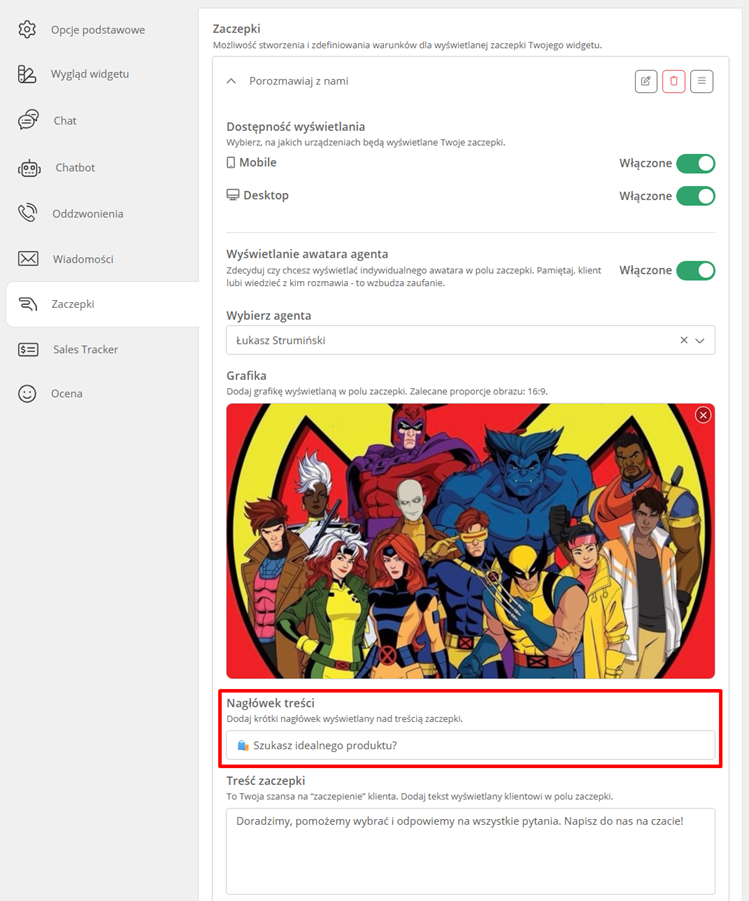
Task: Click the Treść zaczepki label
Action: pos(266,781)
